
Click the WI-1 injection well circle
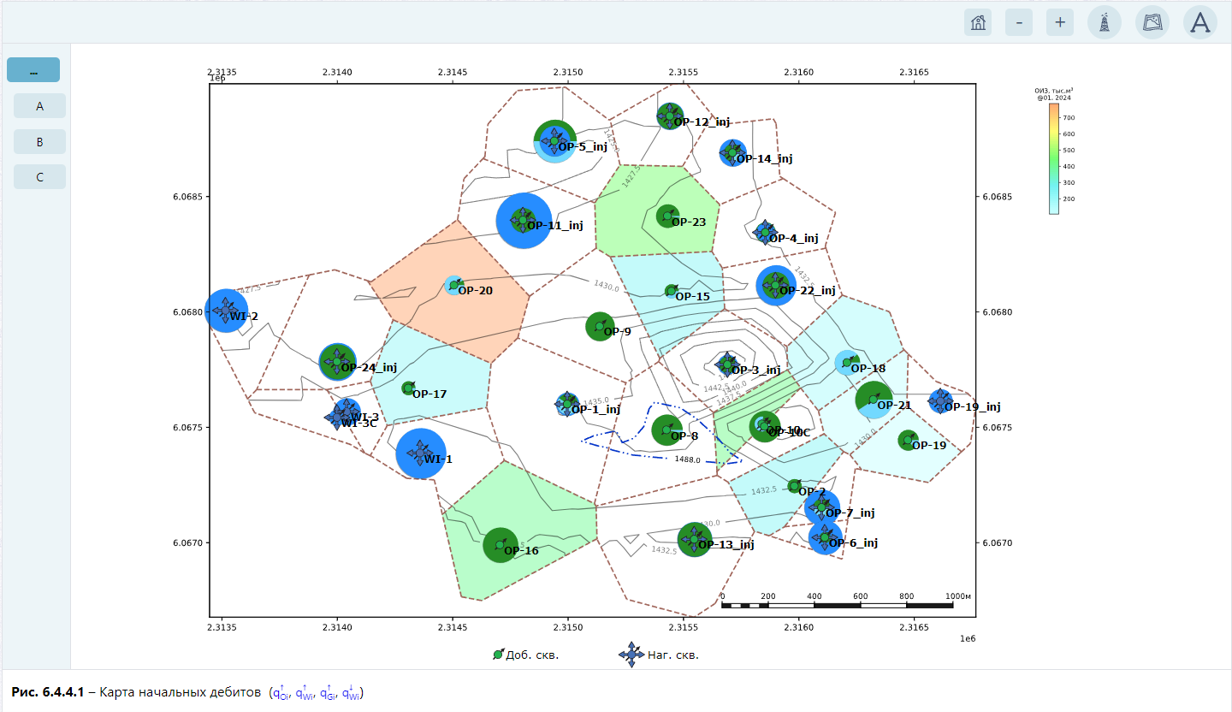pos(421,454)
